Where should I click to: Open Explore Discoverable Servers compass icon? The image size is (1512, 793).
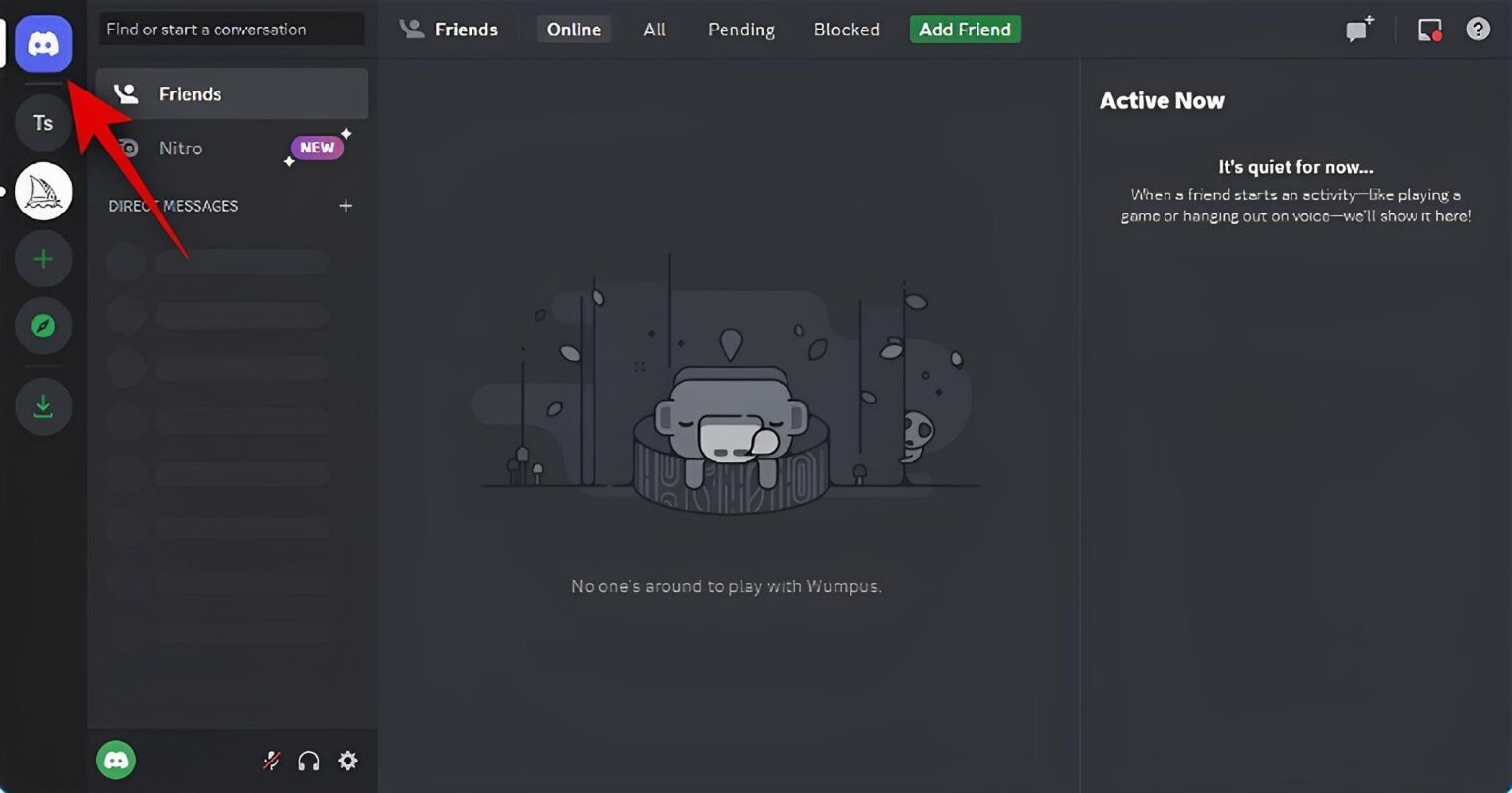43,326
